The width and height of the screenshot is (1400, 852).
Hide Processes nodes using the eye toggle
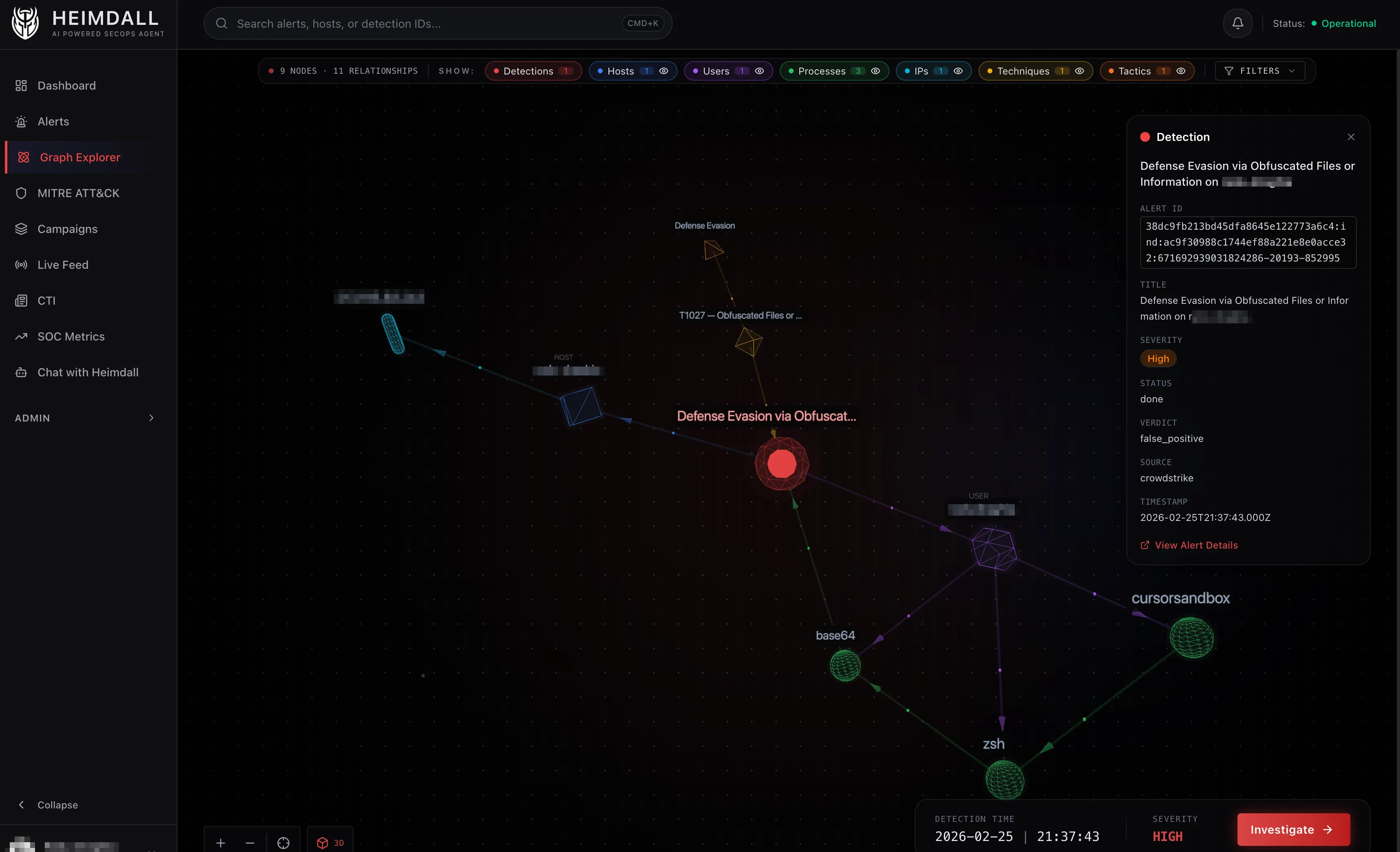pos(875,70)
